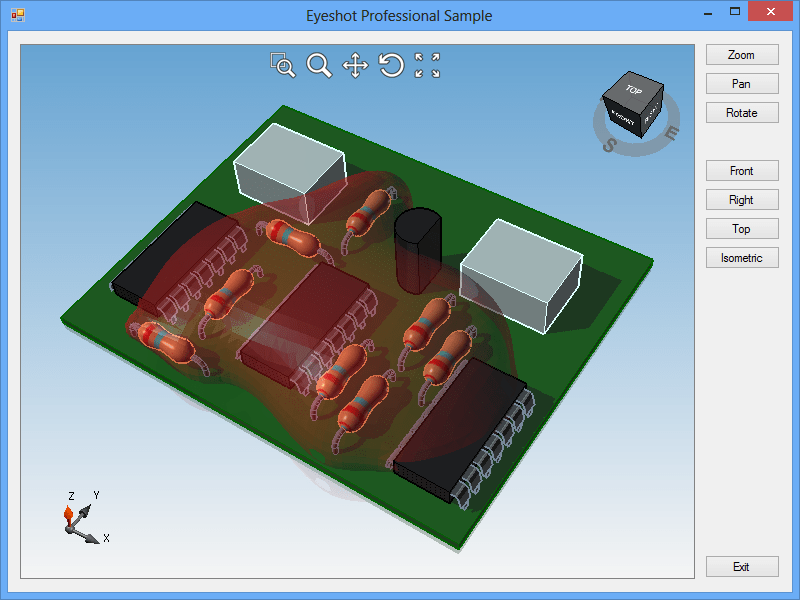This screenshot has height=600, width=800.
Task: Click the S marker on compass ring
Action: [609, 145]
